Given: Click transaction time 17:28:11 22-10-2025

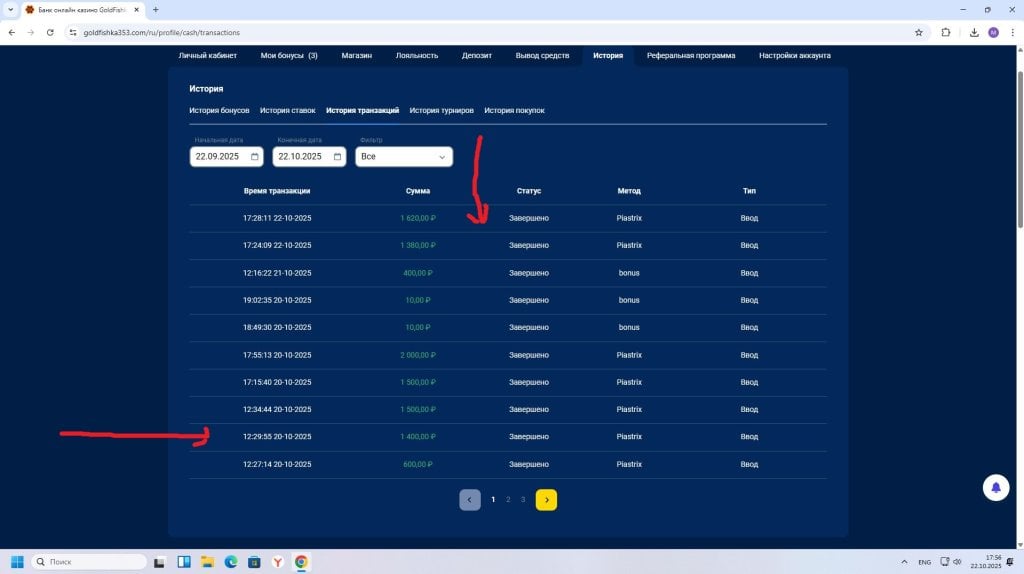Looking at the screenshot, I should [277, 218].
